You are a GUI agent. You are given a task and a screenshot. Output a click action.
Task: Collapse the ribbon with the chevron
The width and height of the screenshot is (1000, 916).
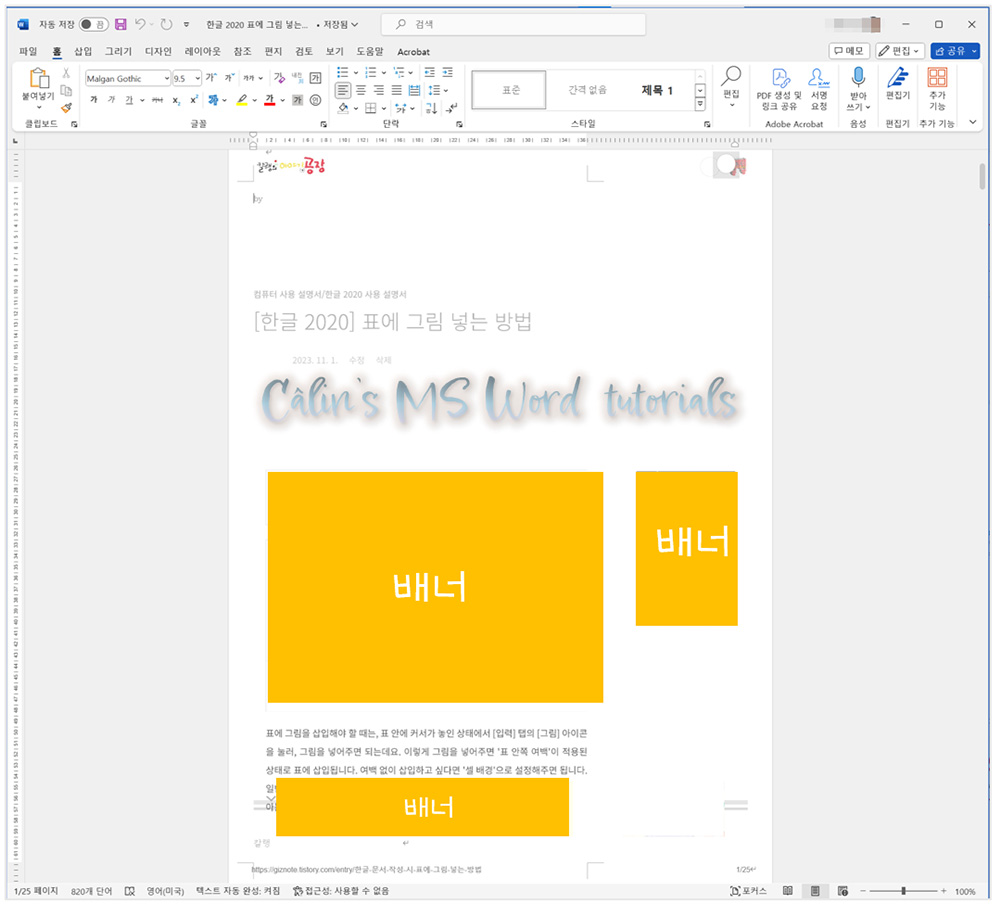click(973, 122)
